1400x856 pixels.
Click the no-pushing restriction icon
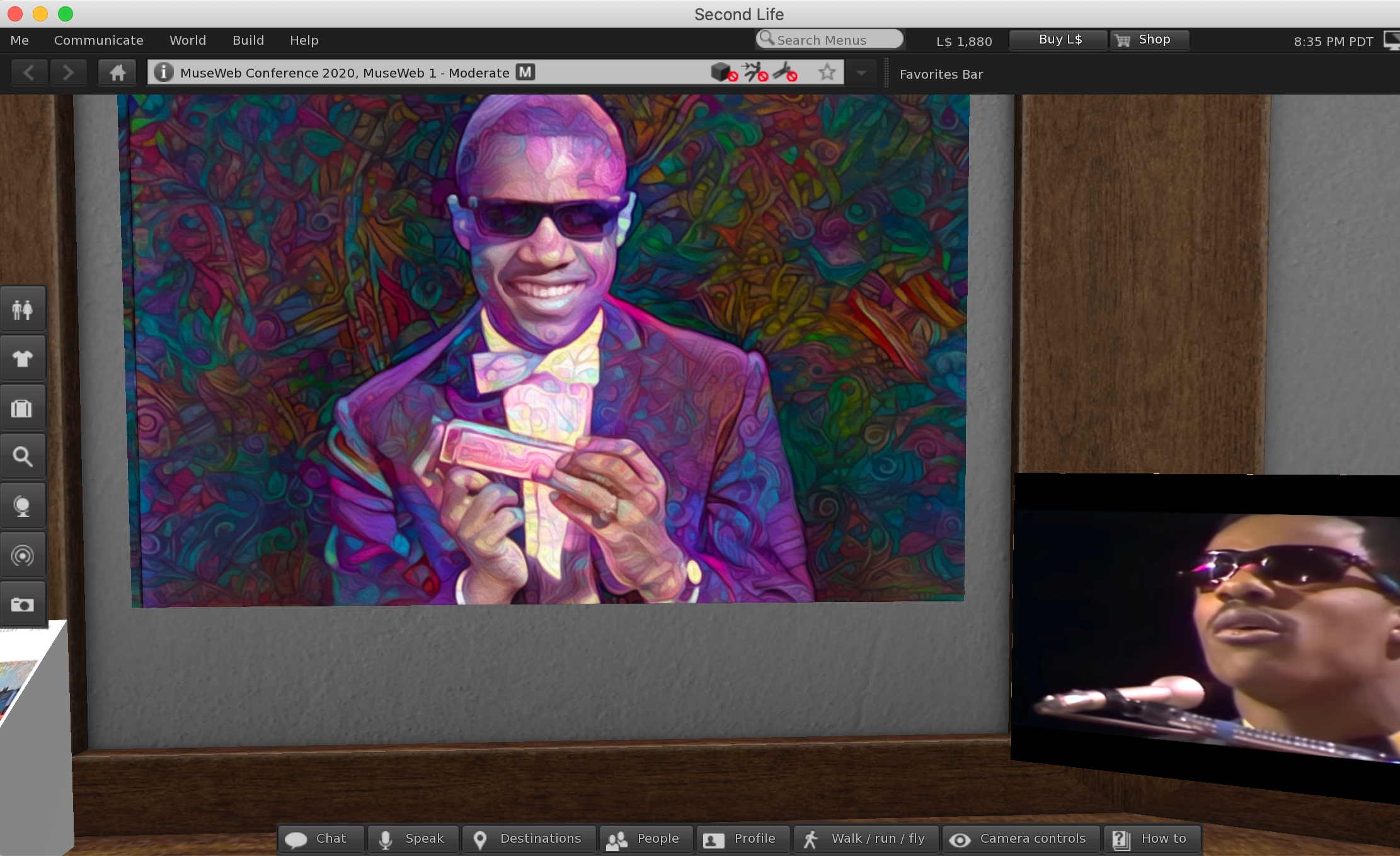[x=755, y=72]
